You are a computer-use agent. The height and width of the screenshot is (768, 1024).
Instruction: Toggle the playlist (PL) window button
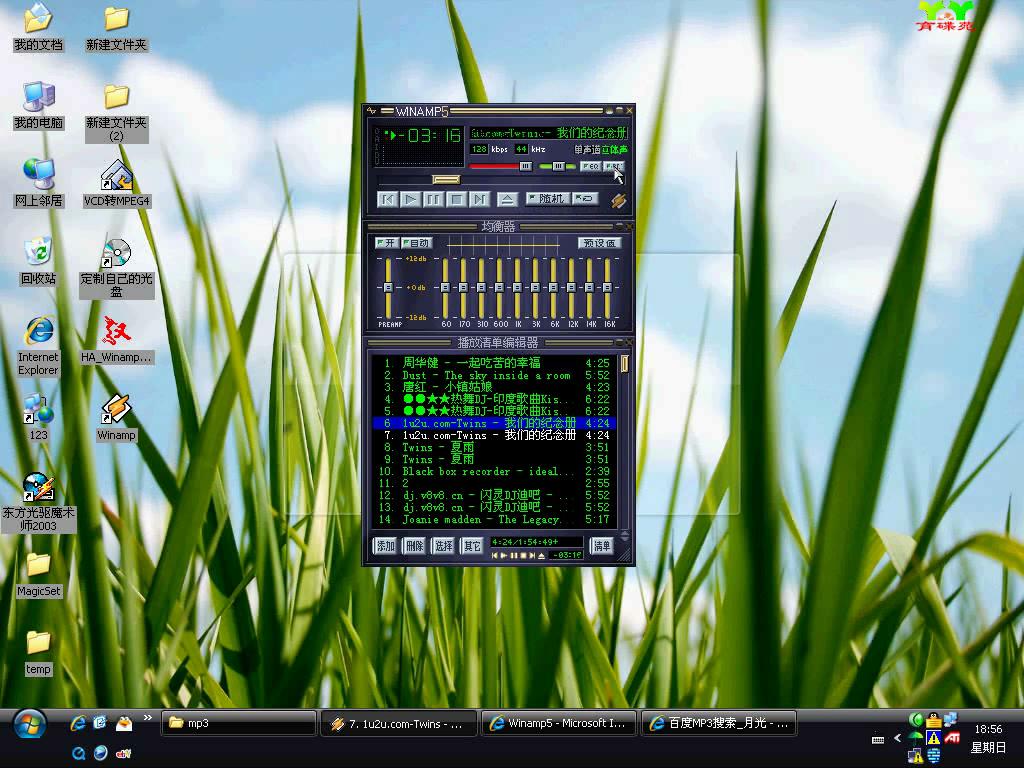[613, 167]
